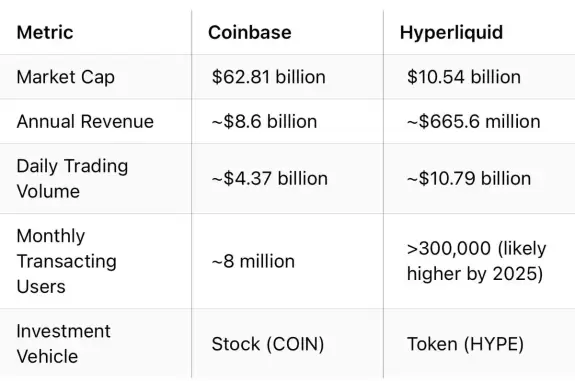The height and width of the screenshot is (381, 575).
Task: Click the Monthly Transacting Users label
Action: 66,261
